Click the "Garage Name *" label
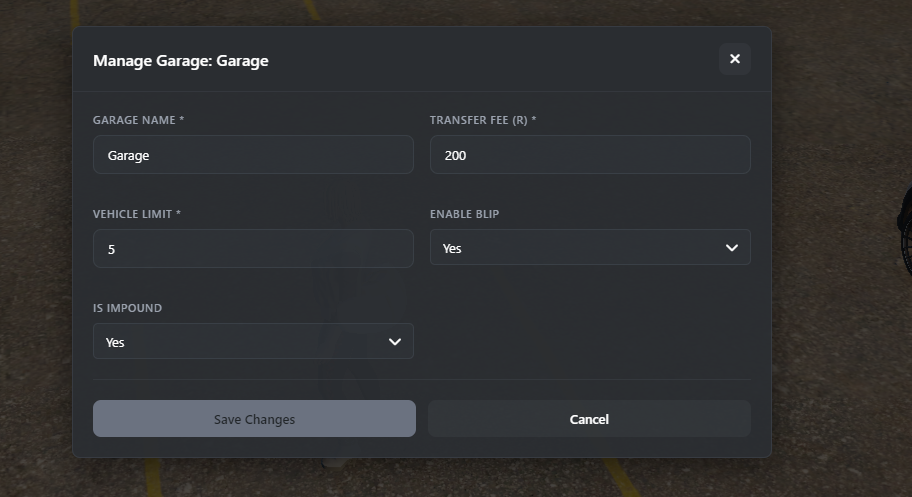Screen dimensions: 912x497 [139, 120]
